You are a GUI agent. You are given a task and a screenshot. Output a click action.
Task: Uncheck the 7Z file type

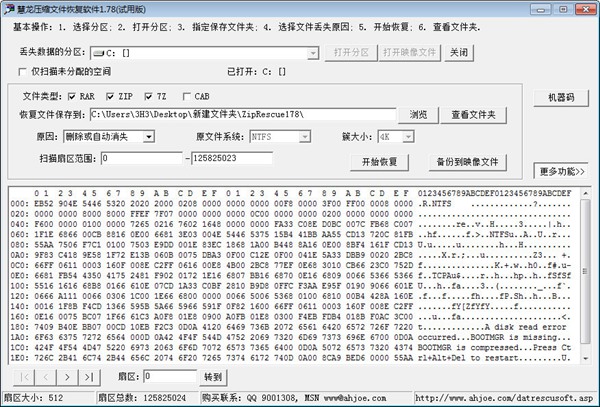click(148, 96)
